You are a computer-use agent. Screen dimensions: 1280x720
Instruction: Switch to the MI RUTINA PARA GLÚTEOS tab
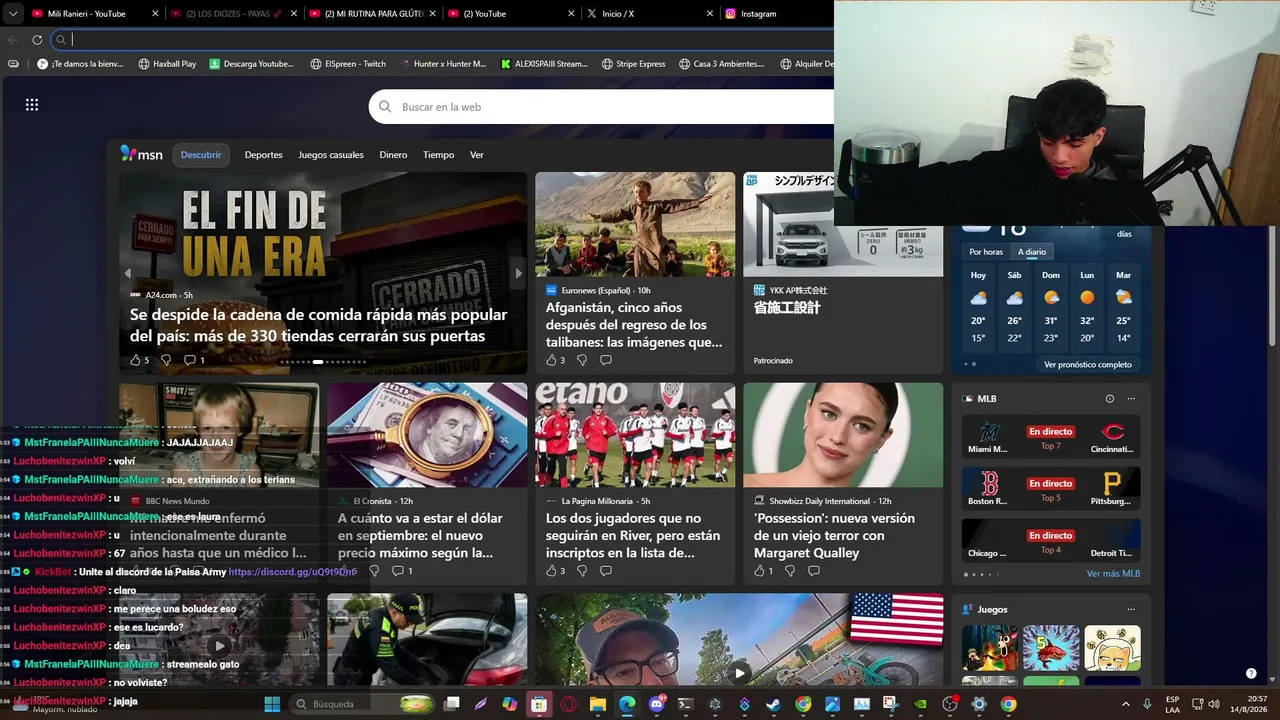pos(371,14)
